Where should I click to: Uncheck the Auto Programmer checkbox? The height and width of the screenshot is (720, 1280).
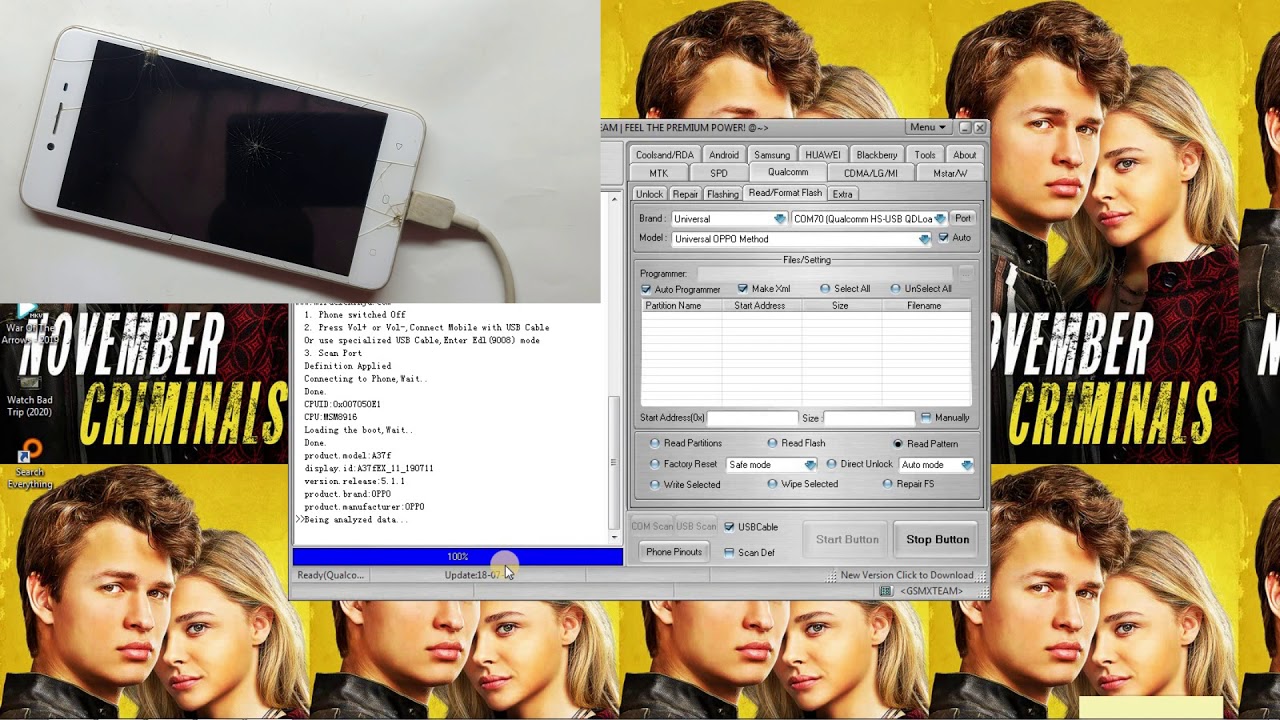(646, 289)
